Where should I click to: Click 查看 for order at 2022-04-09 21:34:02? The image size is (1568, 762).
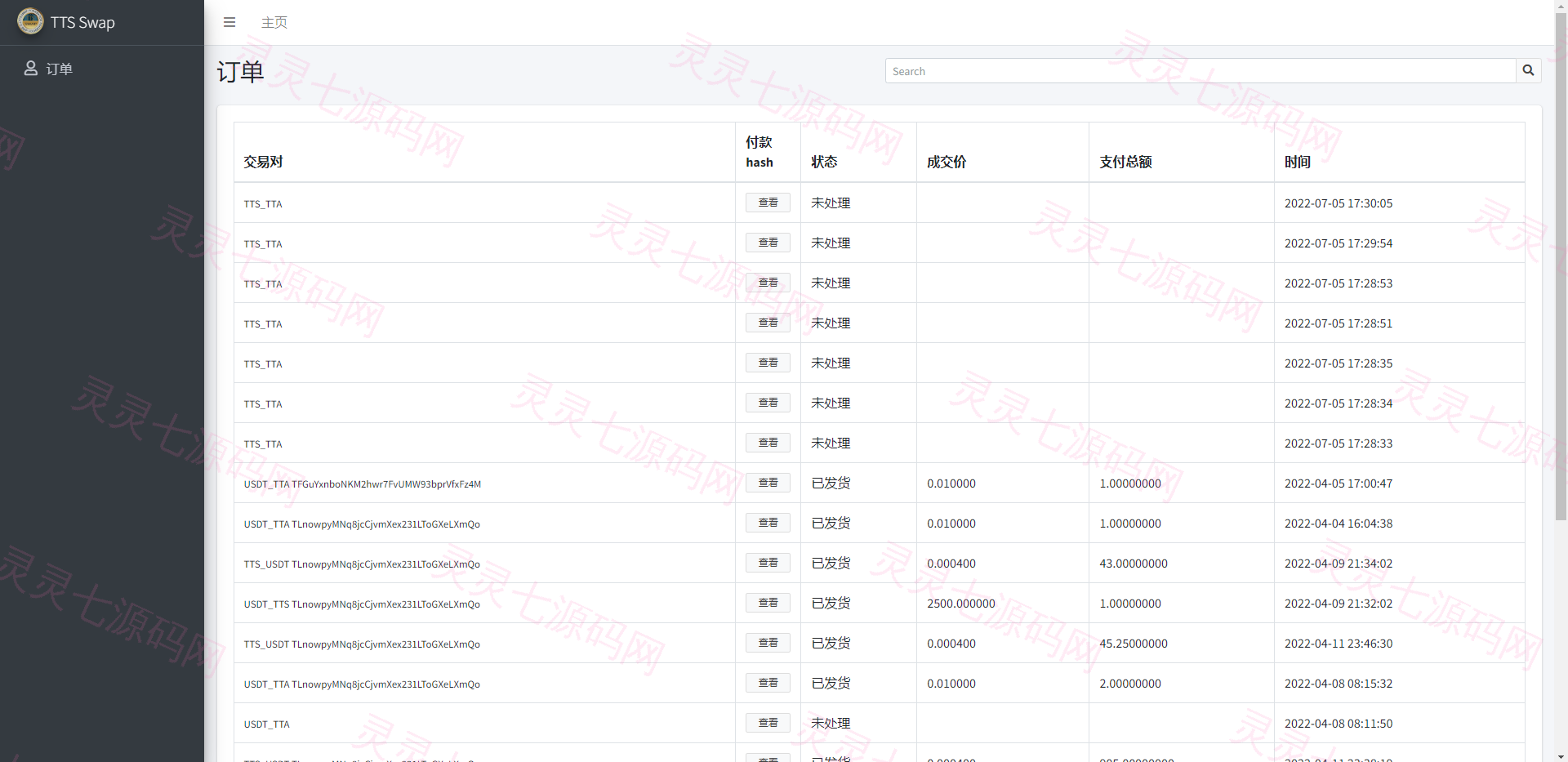tap(768, 563)
